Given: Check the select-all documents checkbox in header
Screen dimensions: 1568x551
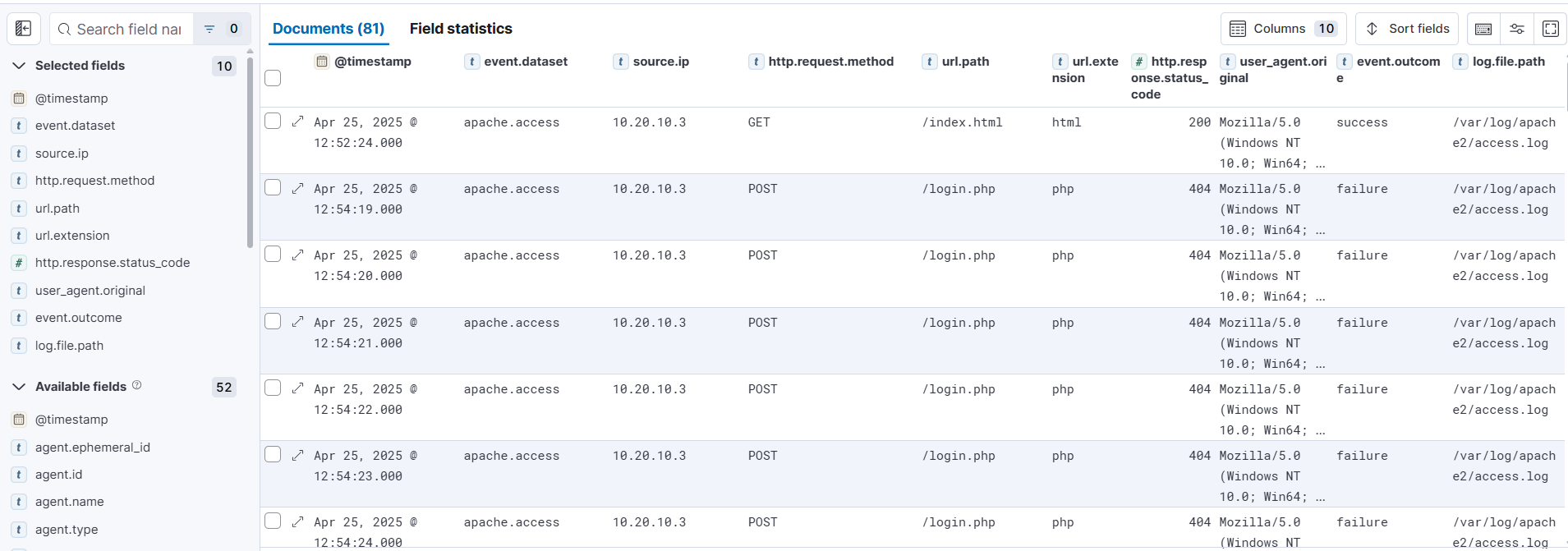Looking at the screenshot, I should click(x=273, y=77).
